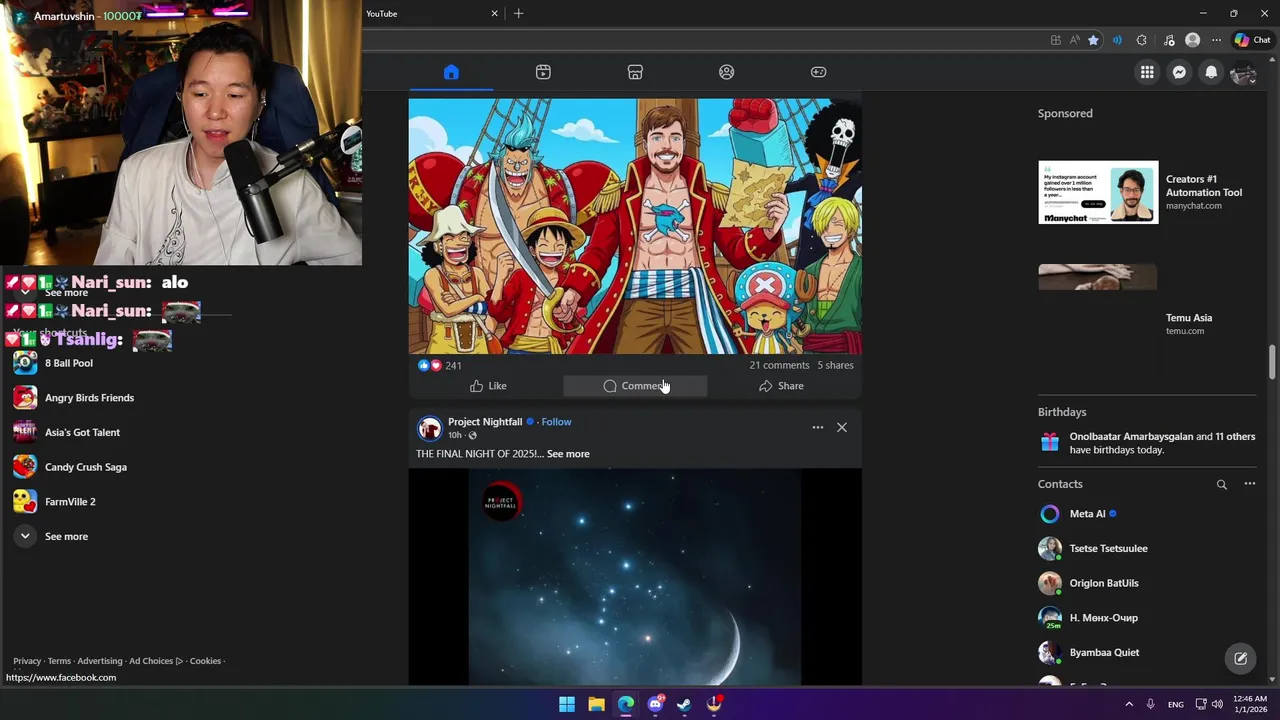The height and width of the screenshot is (720, 1280).
Task: View today's birthdays notice
Action: pyautogui.click(x=1147, y=443)
